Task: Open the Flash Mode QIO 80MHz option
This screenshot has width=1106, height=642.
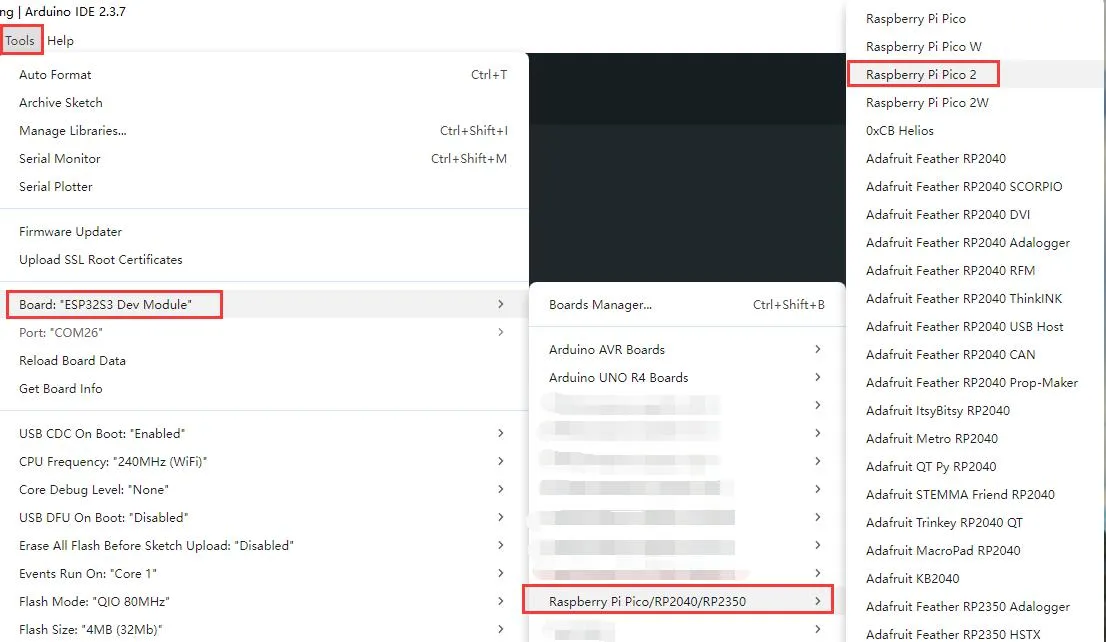Action: pos(94,602)
